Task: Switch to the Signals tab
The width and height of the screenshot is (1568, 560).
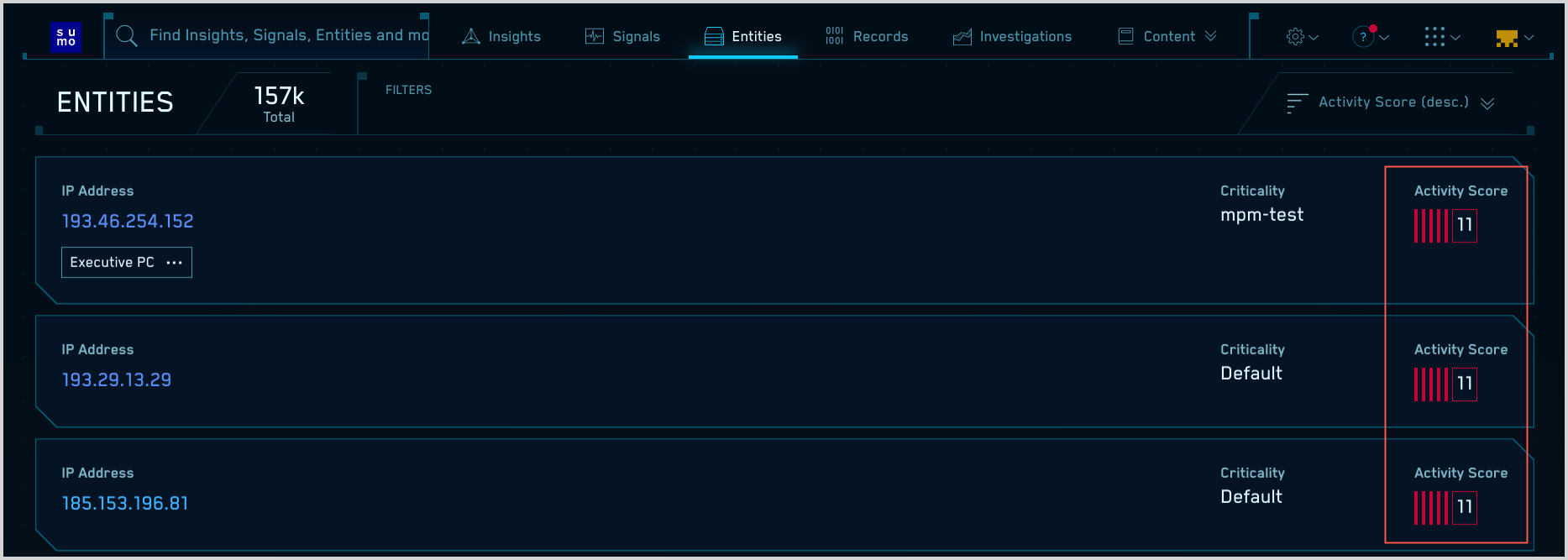Action: (622, 36)
